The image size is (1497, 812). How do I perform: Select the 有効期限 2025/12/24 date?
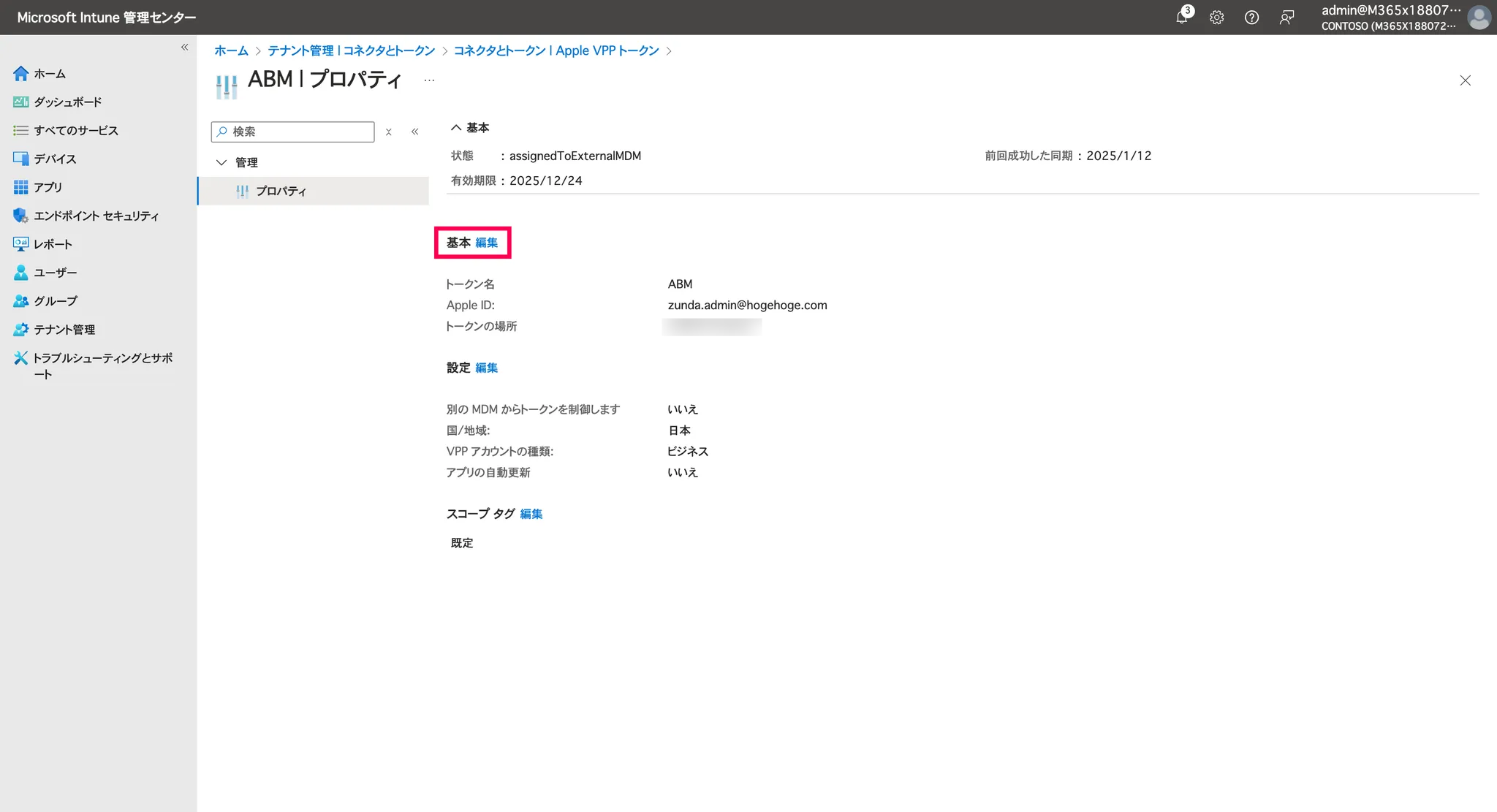[x=546, y=181]
